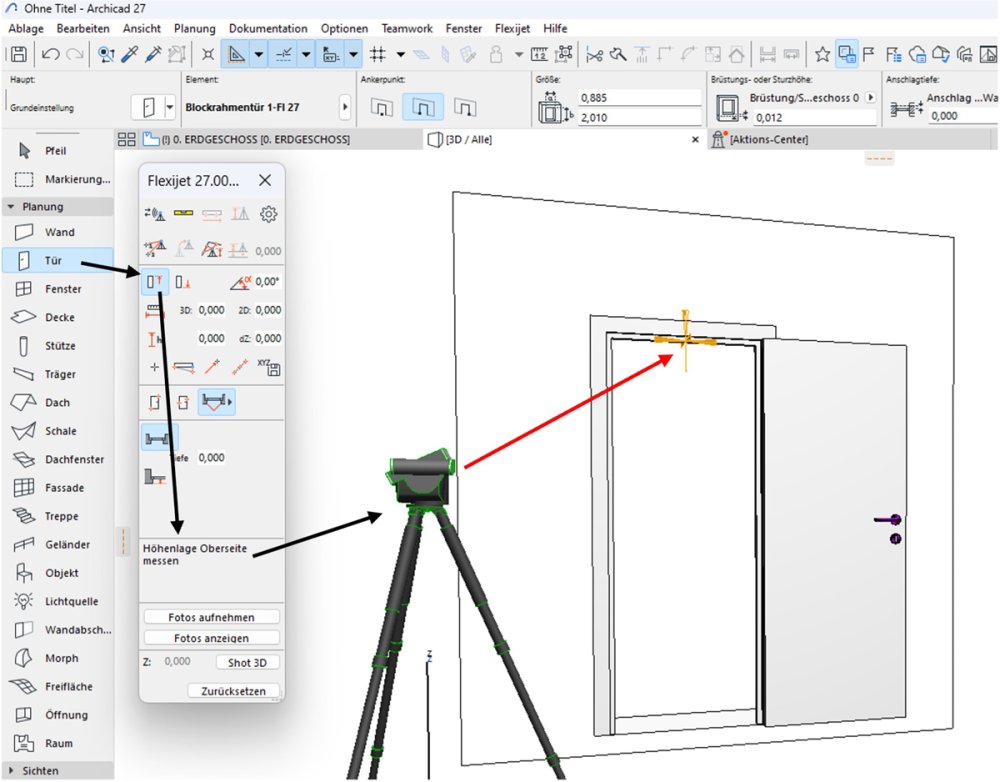Click the save icon in main toolbar

tap(19, 54)
